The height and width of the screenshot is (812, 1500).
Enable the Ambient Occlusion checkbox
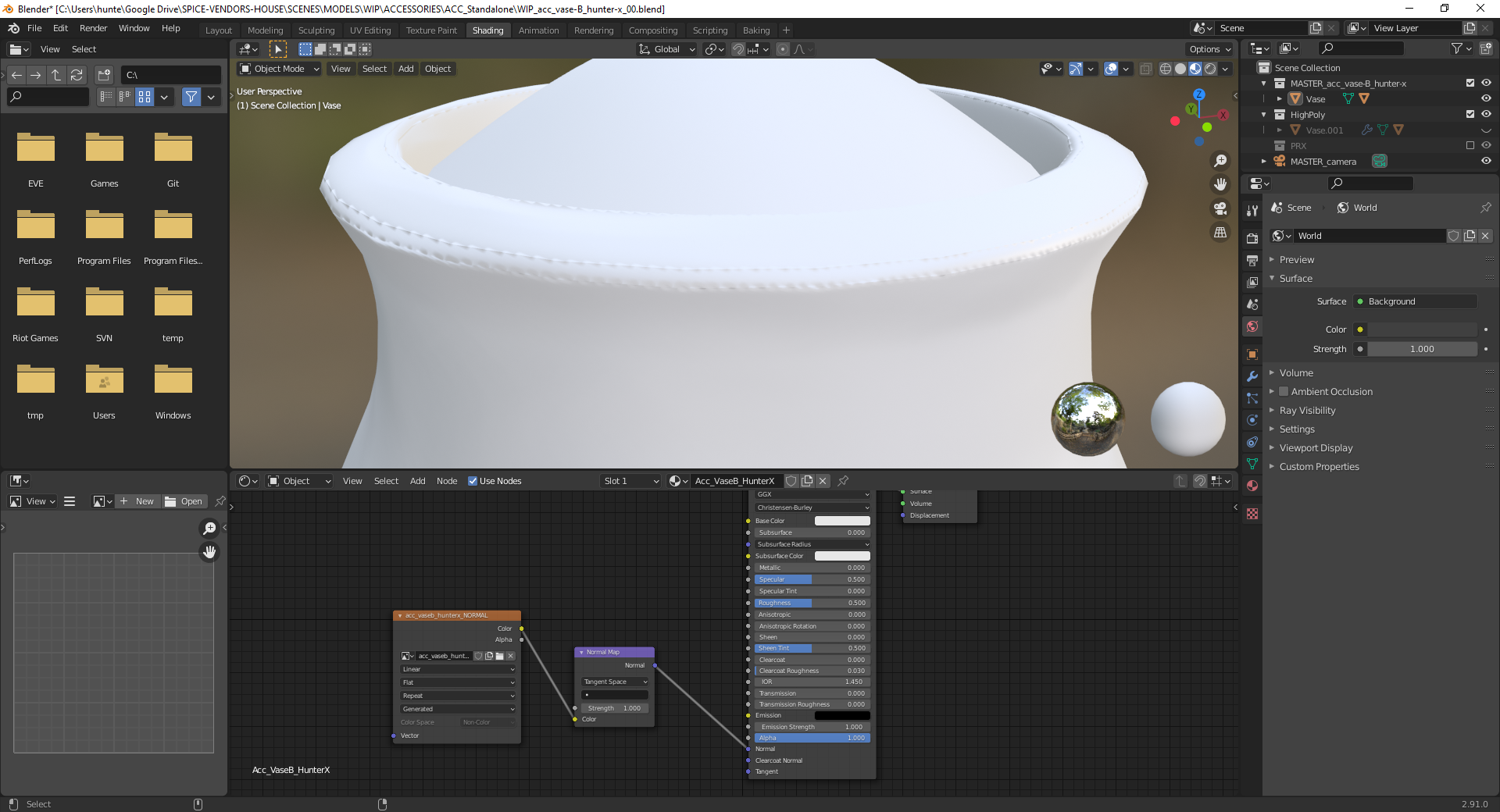(x=1284, y=392)
